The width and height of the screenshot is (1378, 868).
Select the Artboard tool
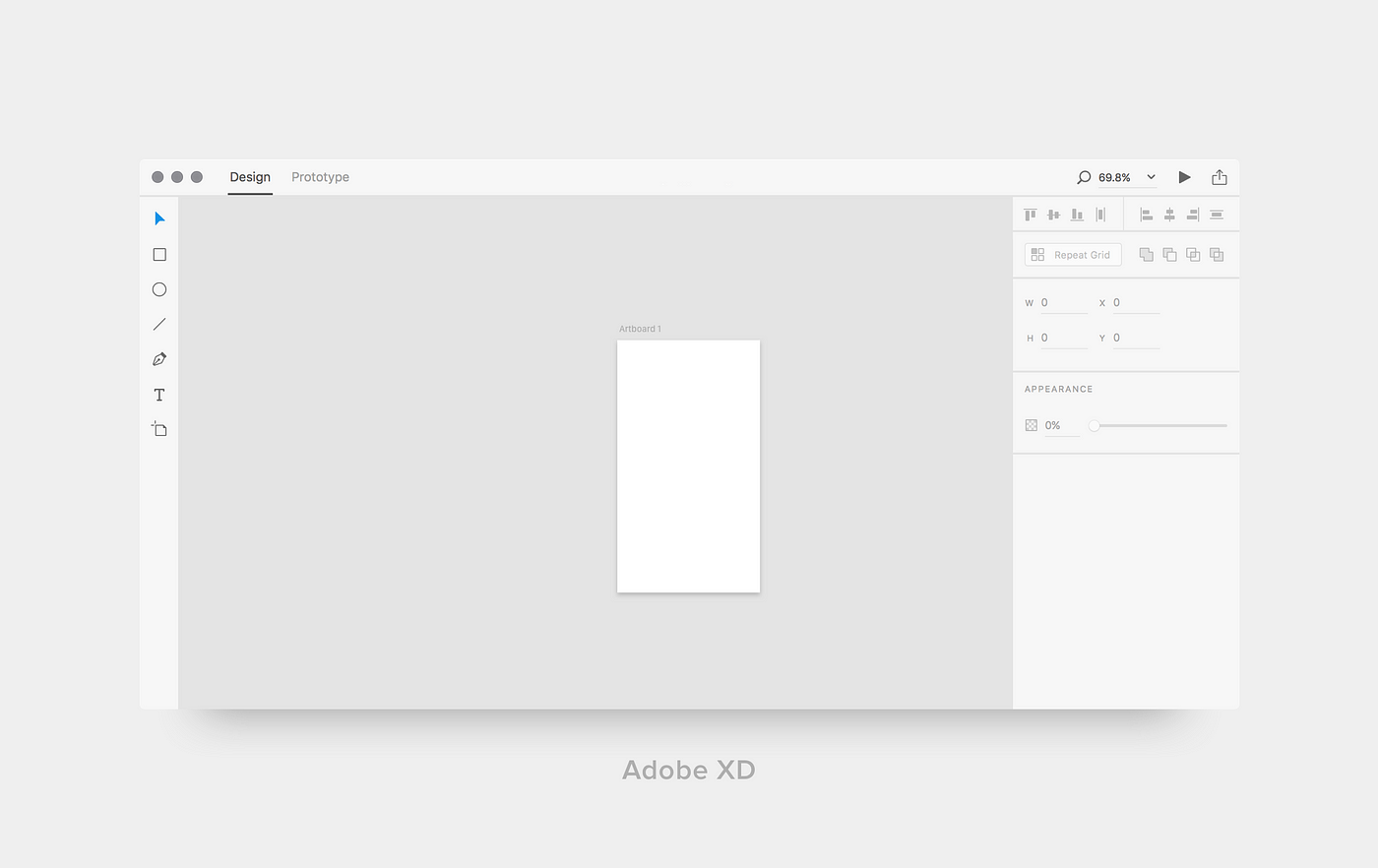pyautogui.click(x=159, y=429)
